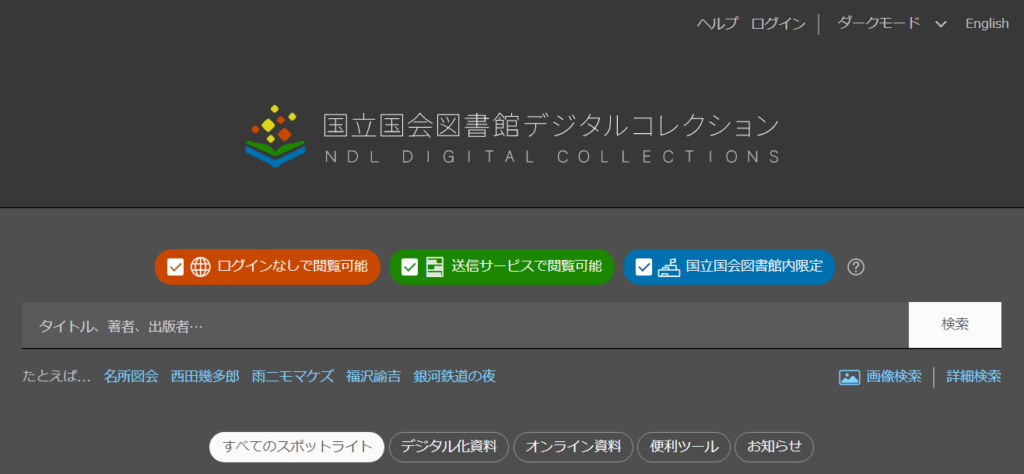Viewport: 1024px width, 474px height.
Task: Uncheck the 送信サービスで閲覧可能 checkbox
Action: tap(409, 267)
